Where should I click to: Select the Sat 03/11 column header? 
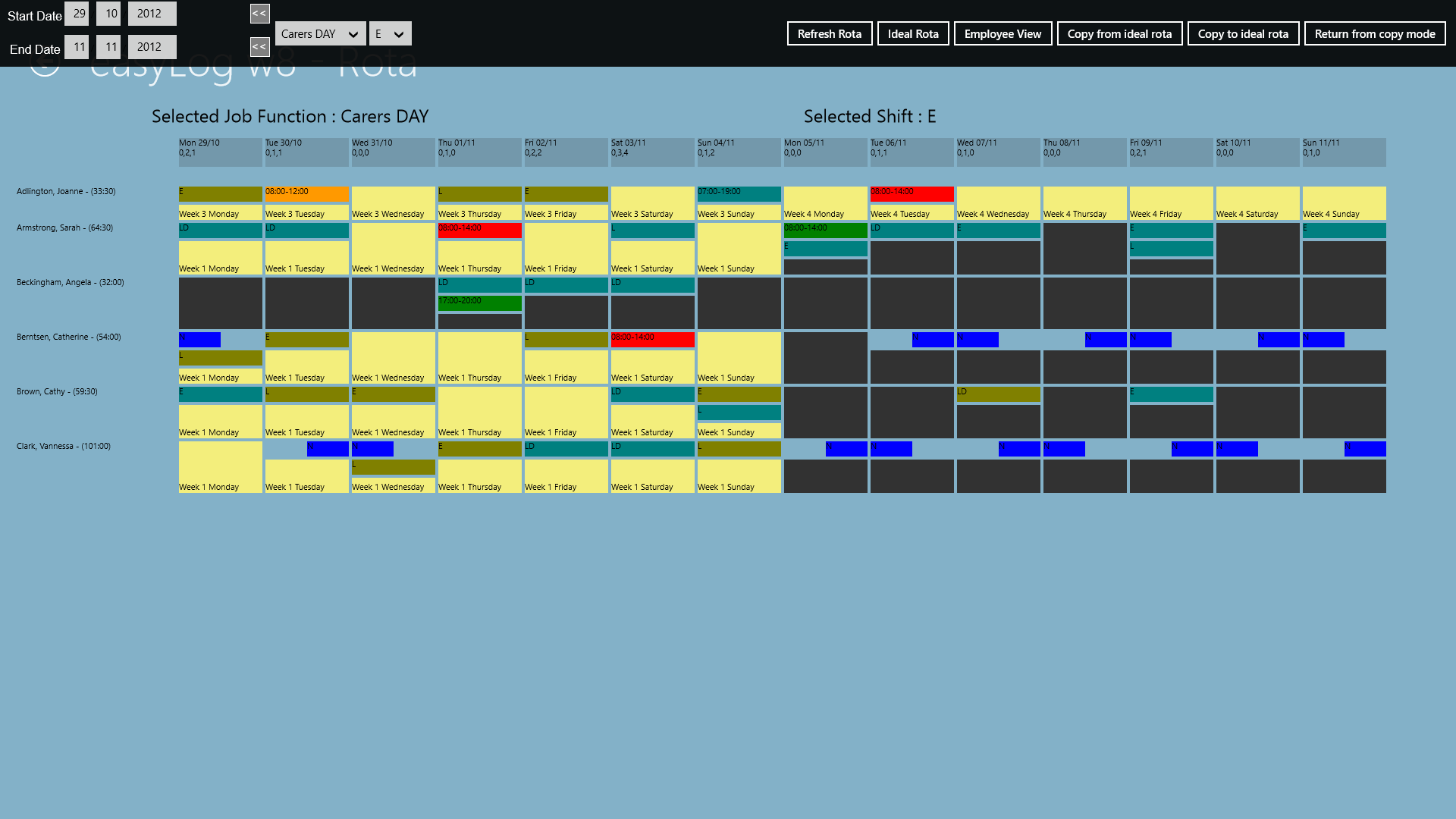click(653, 152)
